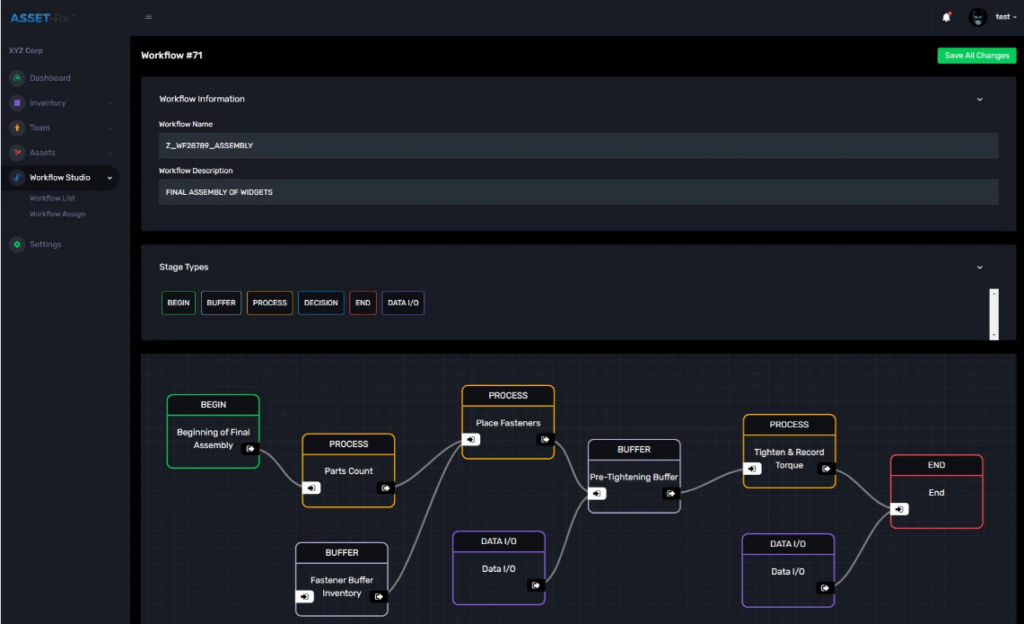Click the hamburger menu icon in top bar
Image resolution: width=1024 pixels, height=624 pixels.
pyautogui.click(x=149, y=17)
